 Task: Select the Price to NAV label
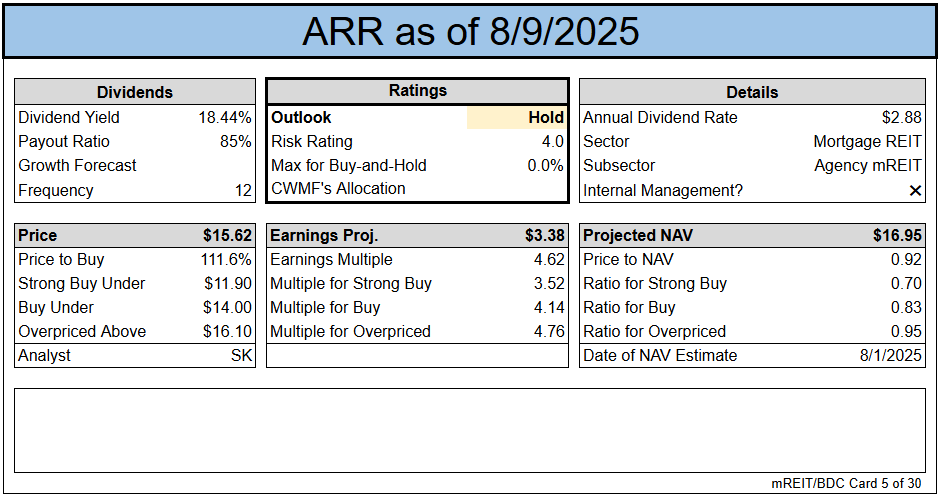(628, 259)
